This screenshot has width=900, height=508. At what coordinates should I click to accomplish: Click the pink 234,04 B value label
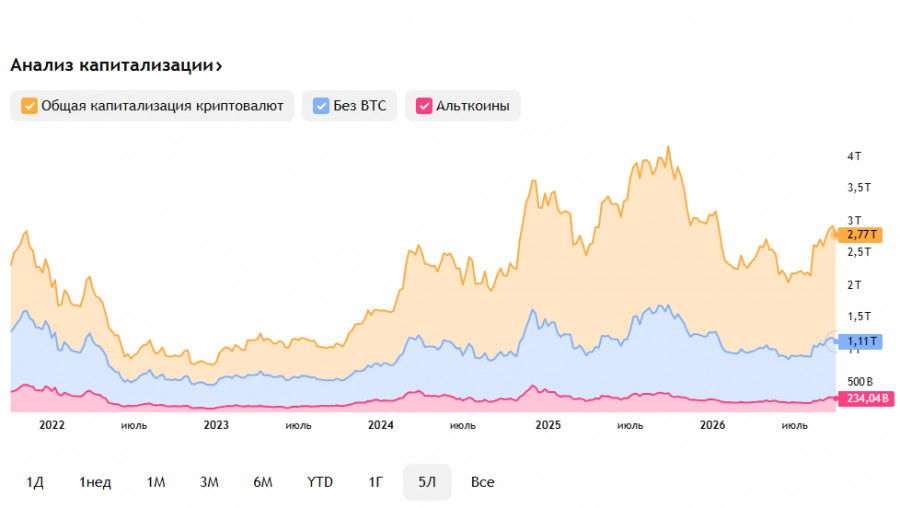coord(866,398)
